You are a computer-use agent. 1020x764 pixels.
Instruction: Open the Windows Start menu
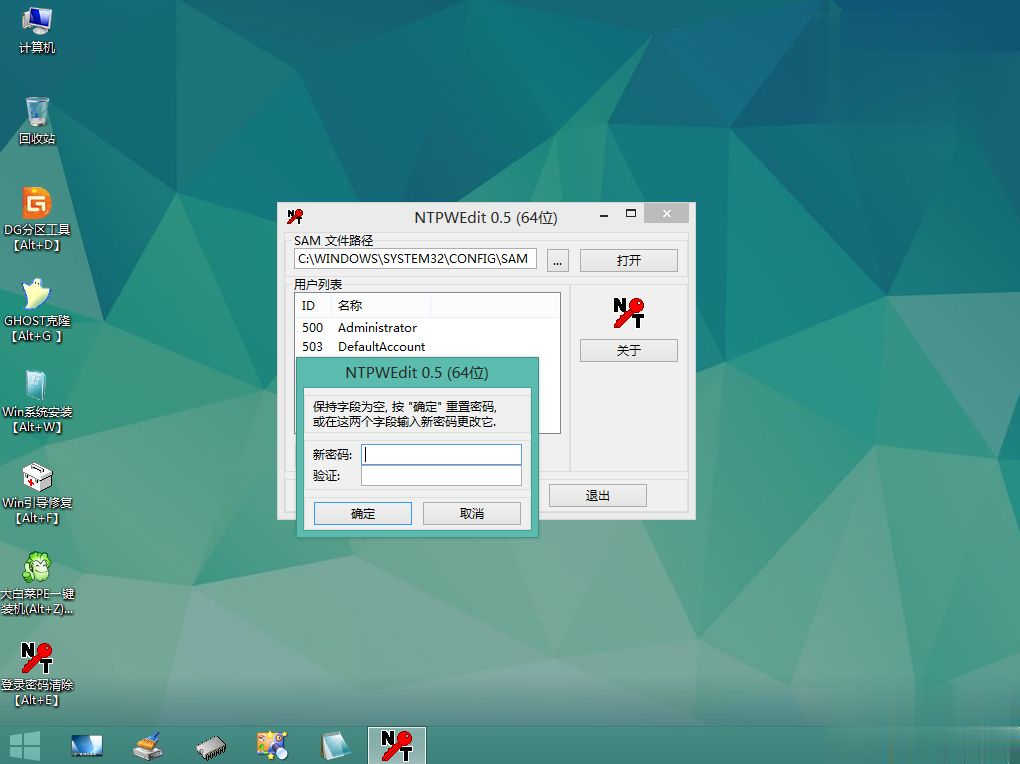24,744
